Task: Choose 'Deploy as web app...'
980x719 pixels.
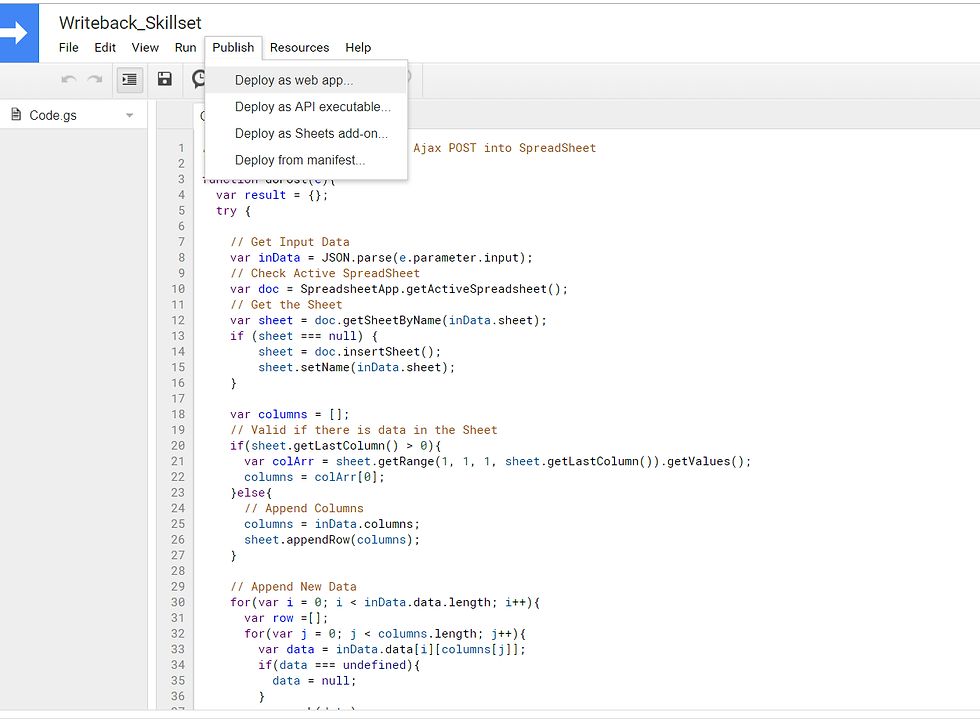Action: 306,80
